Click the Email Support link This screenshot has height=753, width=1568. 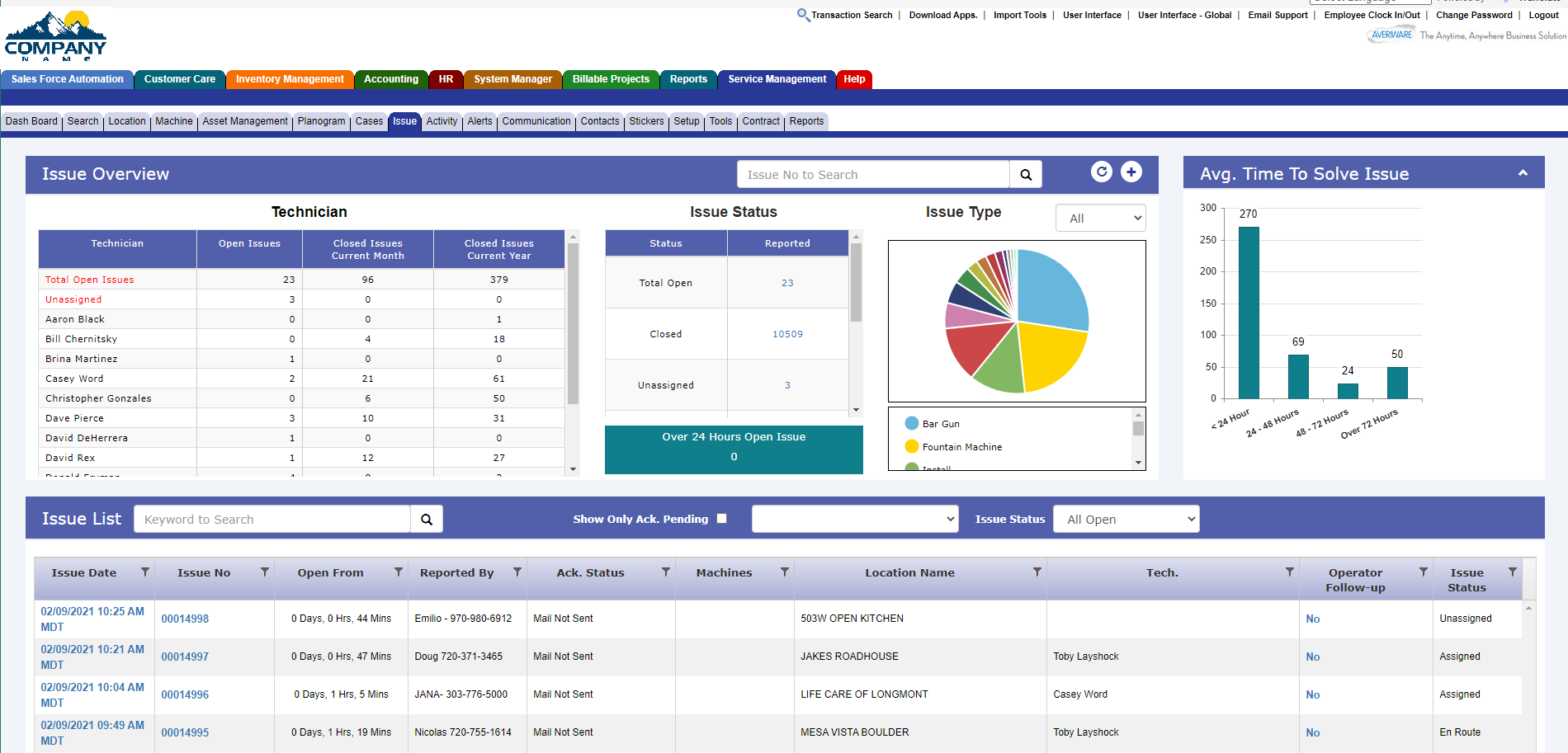(1278, 15)
